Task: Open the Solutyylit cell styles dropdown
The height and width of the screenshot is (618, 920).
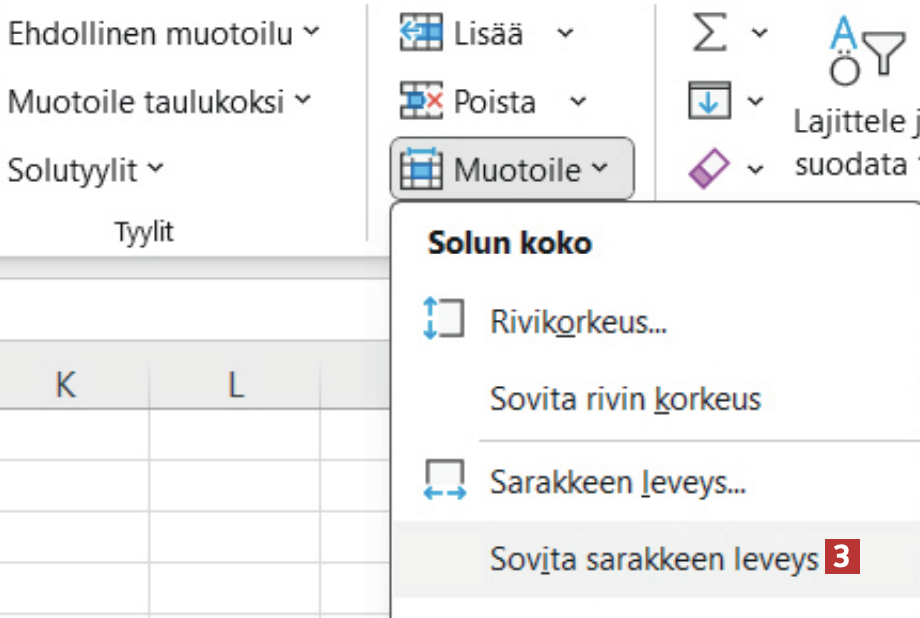Action: [86, 170]
